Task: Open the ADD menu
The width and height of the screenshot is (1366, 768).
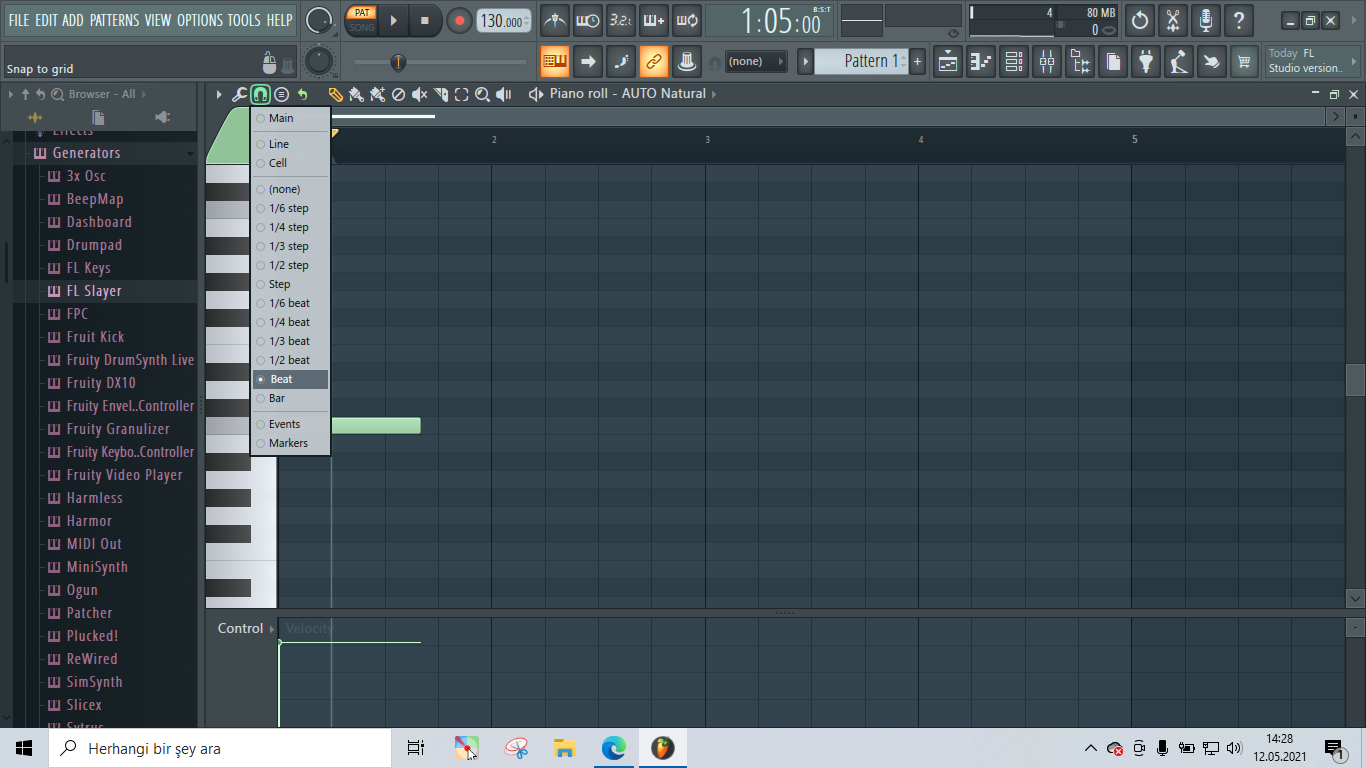Action: coord(73,20)
